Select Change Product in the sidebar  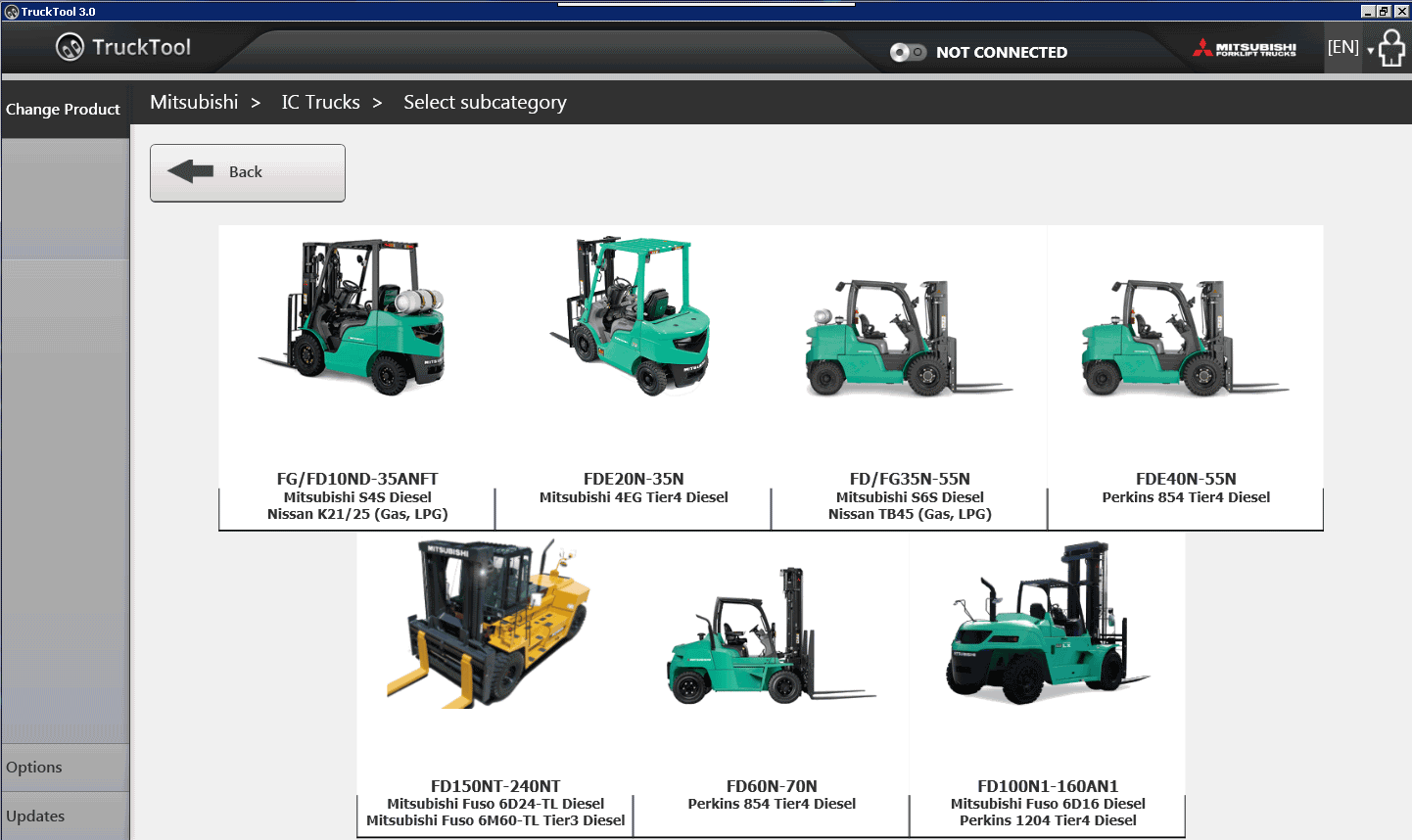coord(64,109)
